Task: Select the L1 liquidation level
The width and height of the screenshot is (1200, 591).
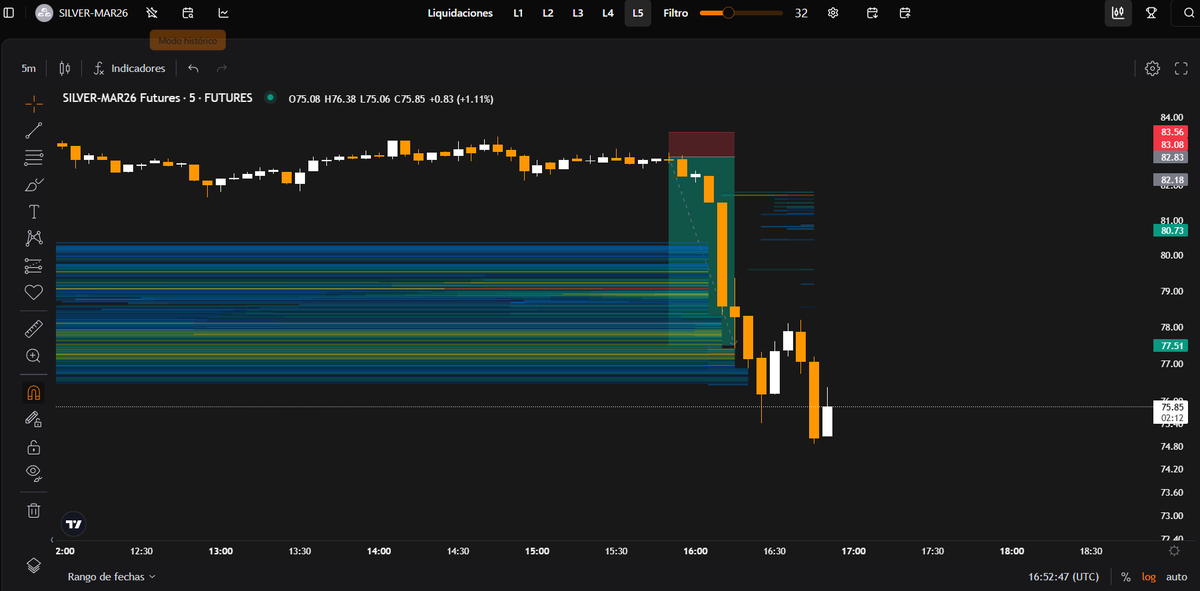Action: coord(518,13)
